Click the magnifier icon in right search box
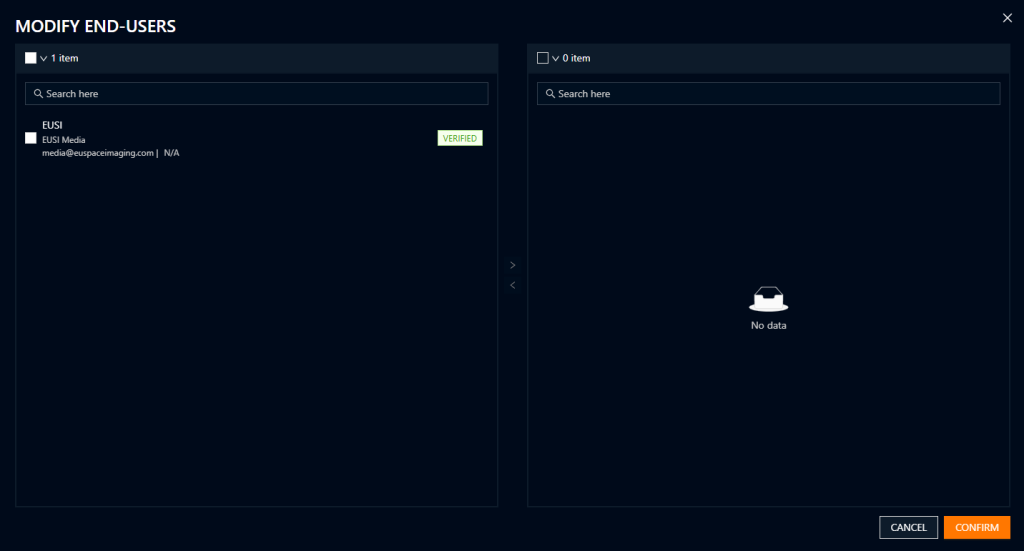The image size is (1024, 551). [550, 93]
